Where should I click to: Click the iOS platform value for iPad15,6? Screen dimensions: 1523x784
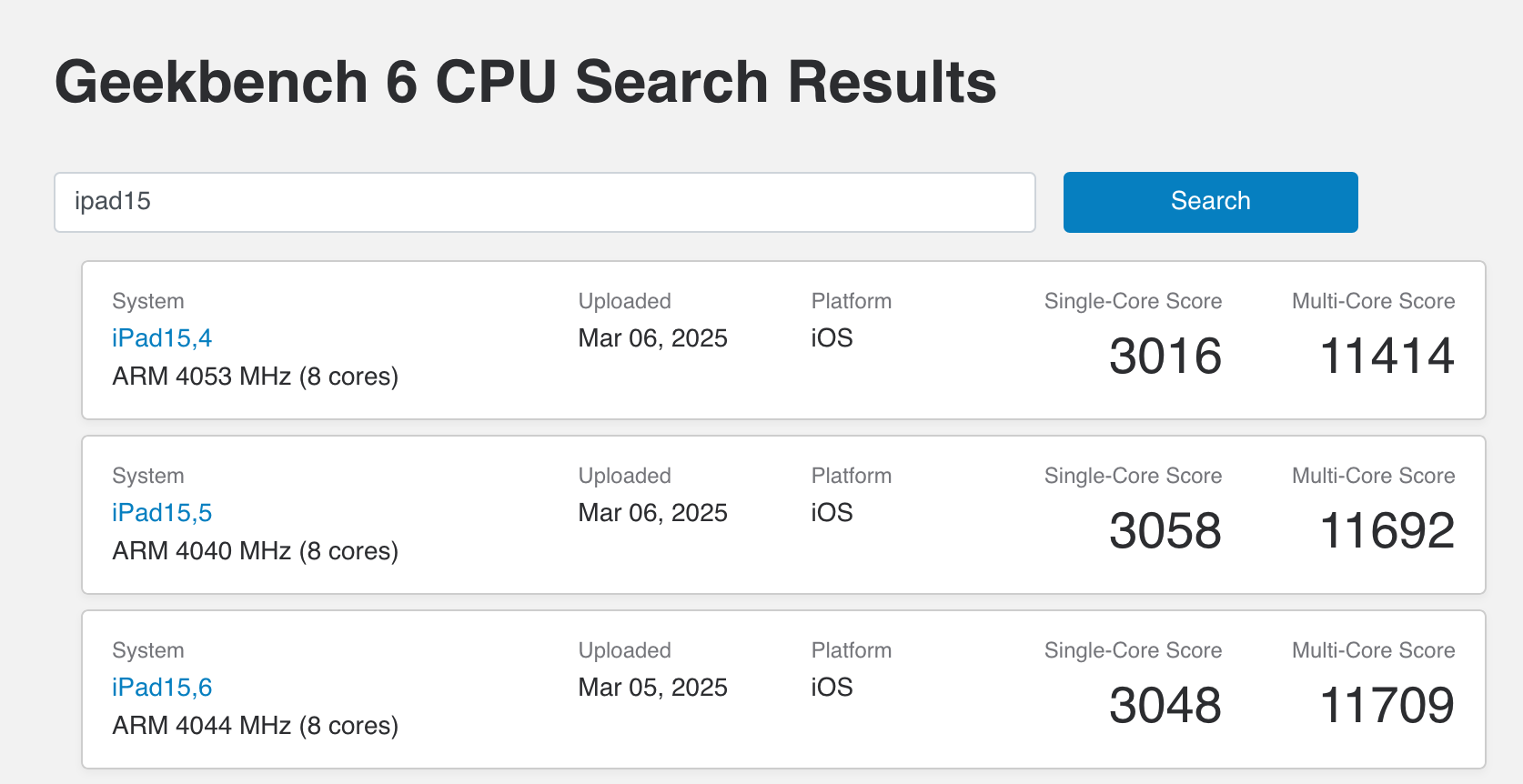832,688
